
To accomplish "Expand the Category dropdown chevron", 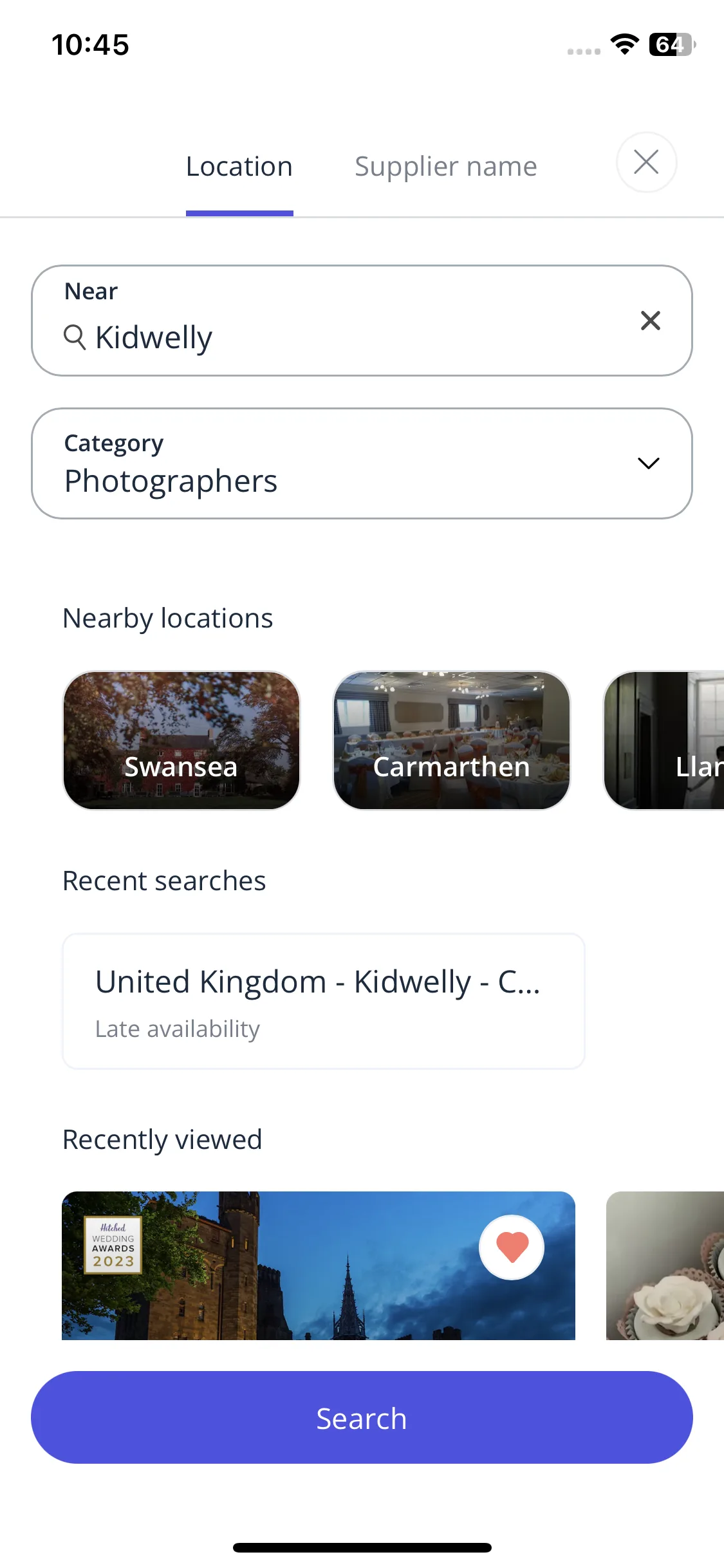I will [x=648, y=463].
